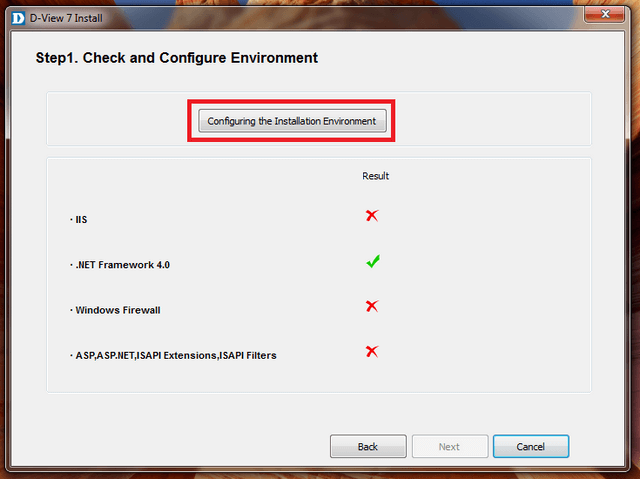Image resolution: width=640 pixels, height=479 pixels.
Task: Click blank title bar area beside close button
Action: 400,16
